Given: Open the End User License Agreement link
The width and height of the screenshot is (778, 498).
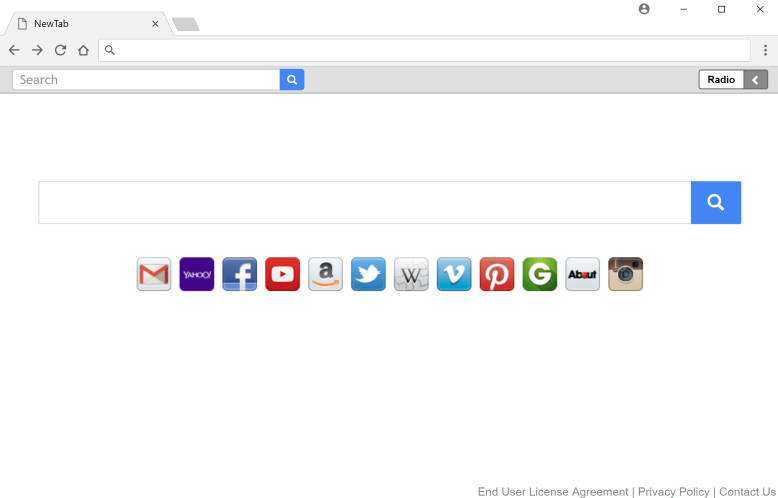Looking at the screenshot, I should [553, 492].
